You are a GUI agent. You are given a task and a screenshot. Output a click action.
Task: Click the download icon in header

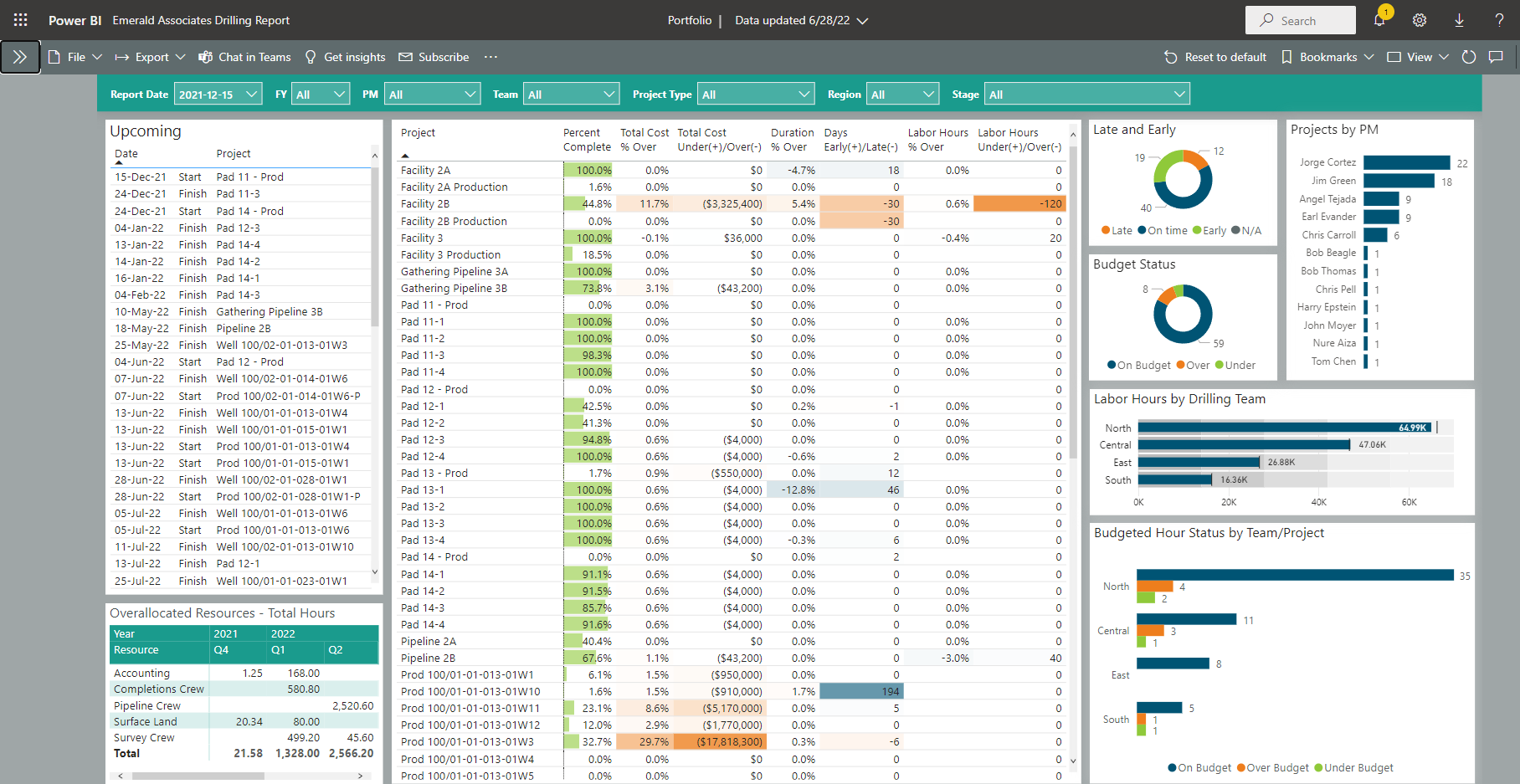point(1459,20)
